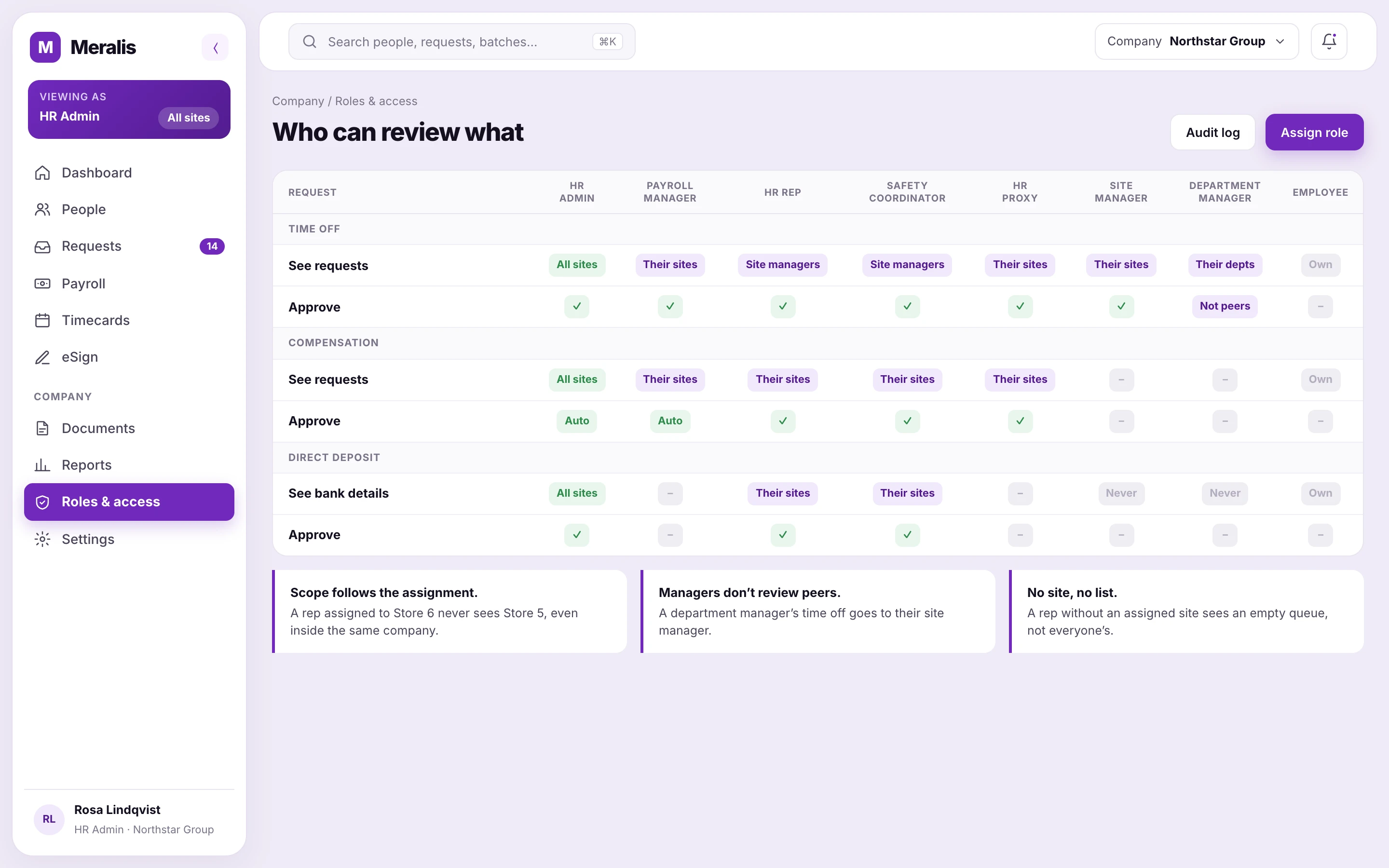Click the Timecards calendar icon
Viewport: 1389px width, 868px height.
coord(42,320)
